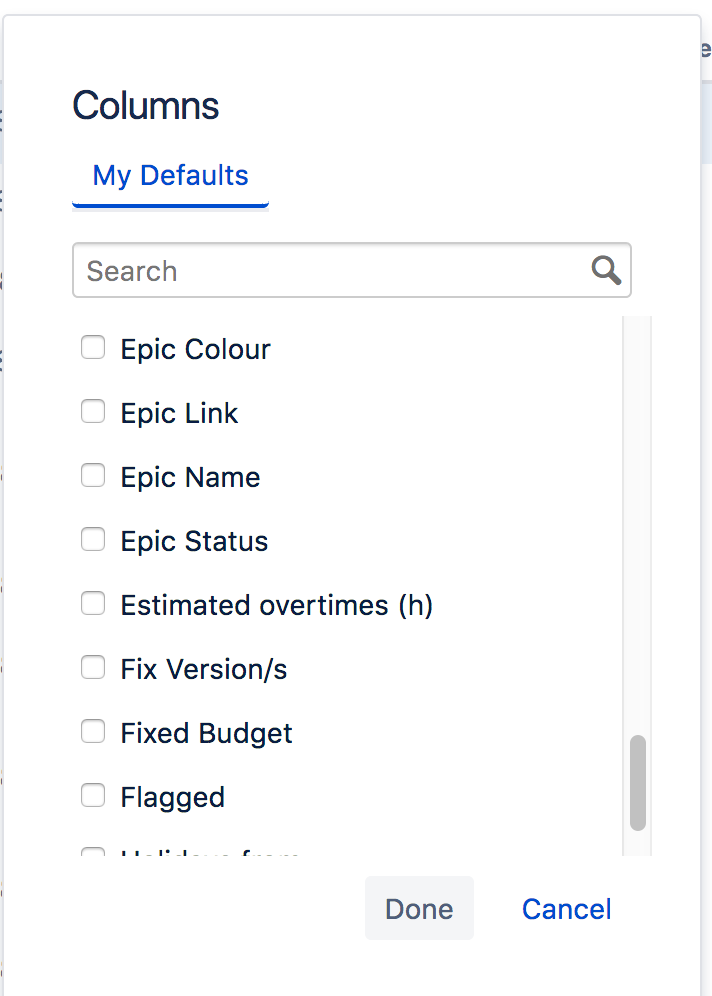Select Estimated overtimes (h) checkbox
The width and height of the screenshot is (712, 996).
click(93, 603)
